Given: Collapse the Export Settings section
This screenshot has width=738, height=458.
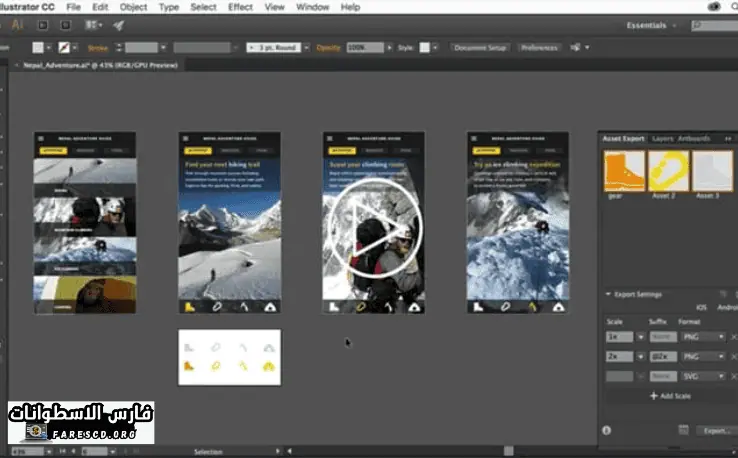Looking at the screenshot, I should [609, 294].
